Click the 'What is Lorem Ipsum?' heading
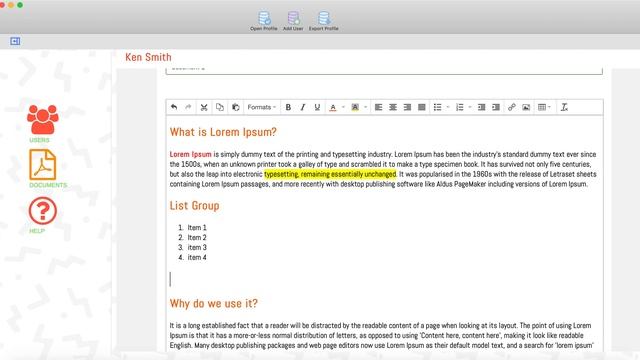Viewport: 640px width, 360px height. (223, 132)
